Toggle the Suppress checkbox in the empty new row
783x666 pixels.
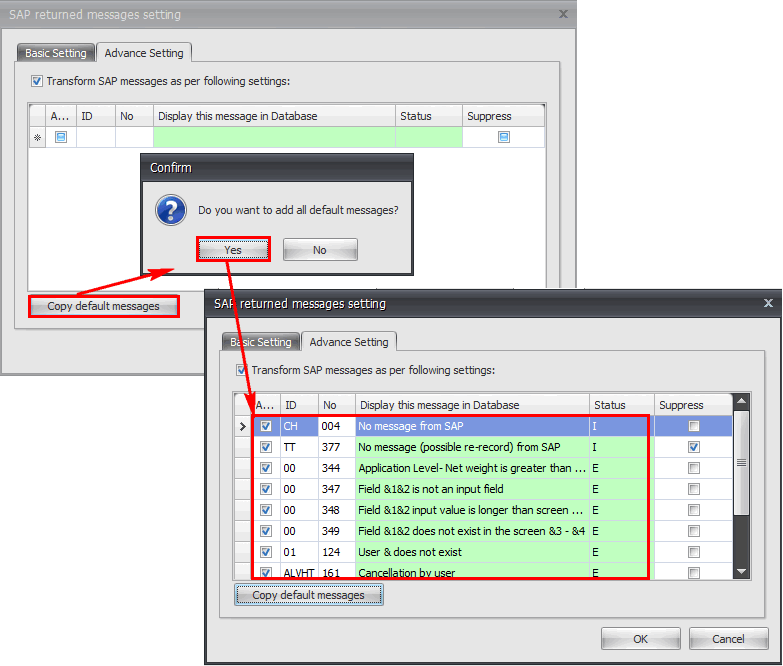pos(504,137)
